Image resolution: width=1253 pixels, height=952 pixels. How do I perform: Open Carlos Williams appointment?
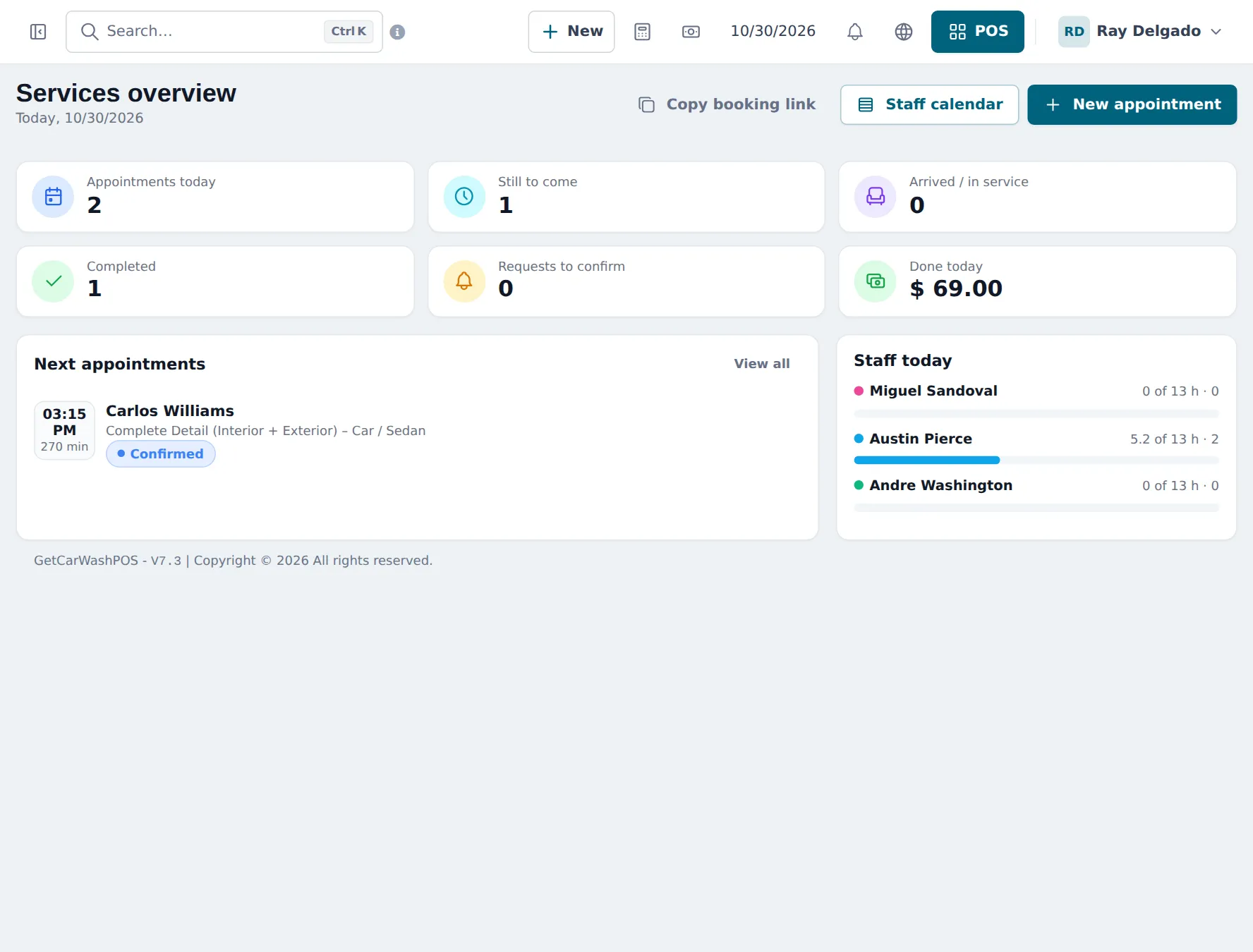(169, 411)
